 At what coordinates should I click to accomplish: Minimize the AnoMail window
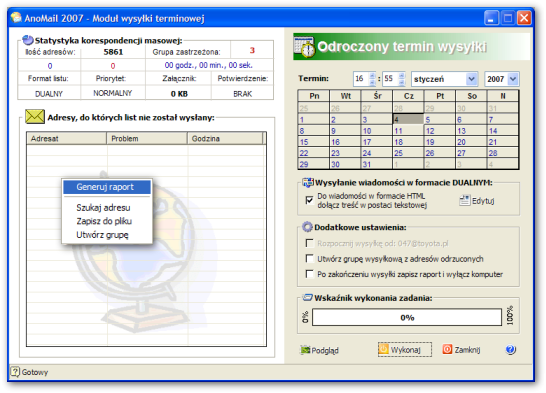pos(491,18)
